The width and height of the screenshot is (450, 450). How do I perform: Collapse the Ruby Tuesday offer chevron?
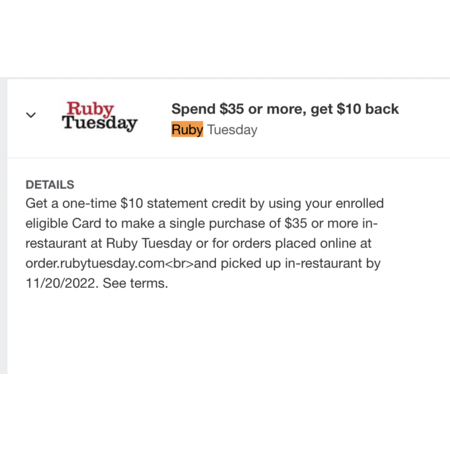[31, 115]
